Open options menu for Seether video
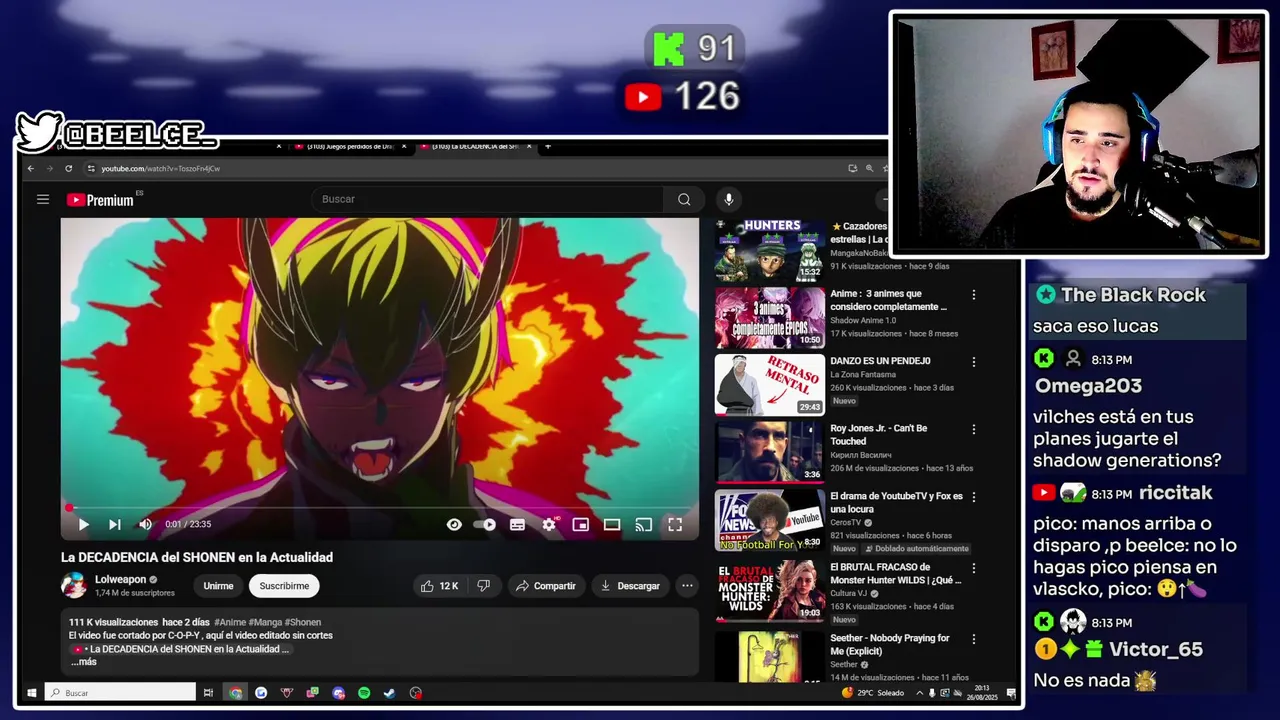 (973, 639)
